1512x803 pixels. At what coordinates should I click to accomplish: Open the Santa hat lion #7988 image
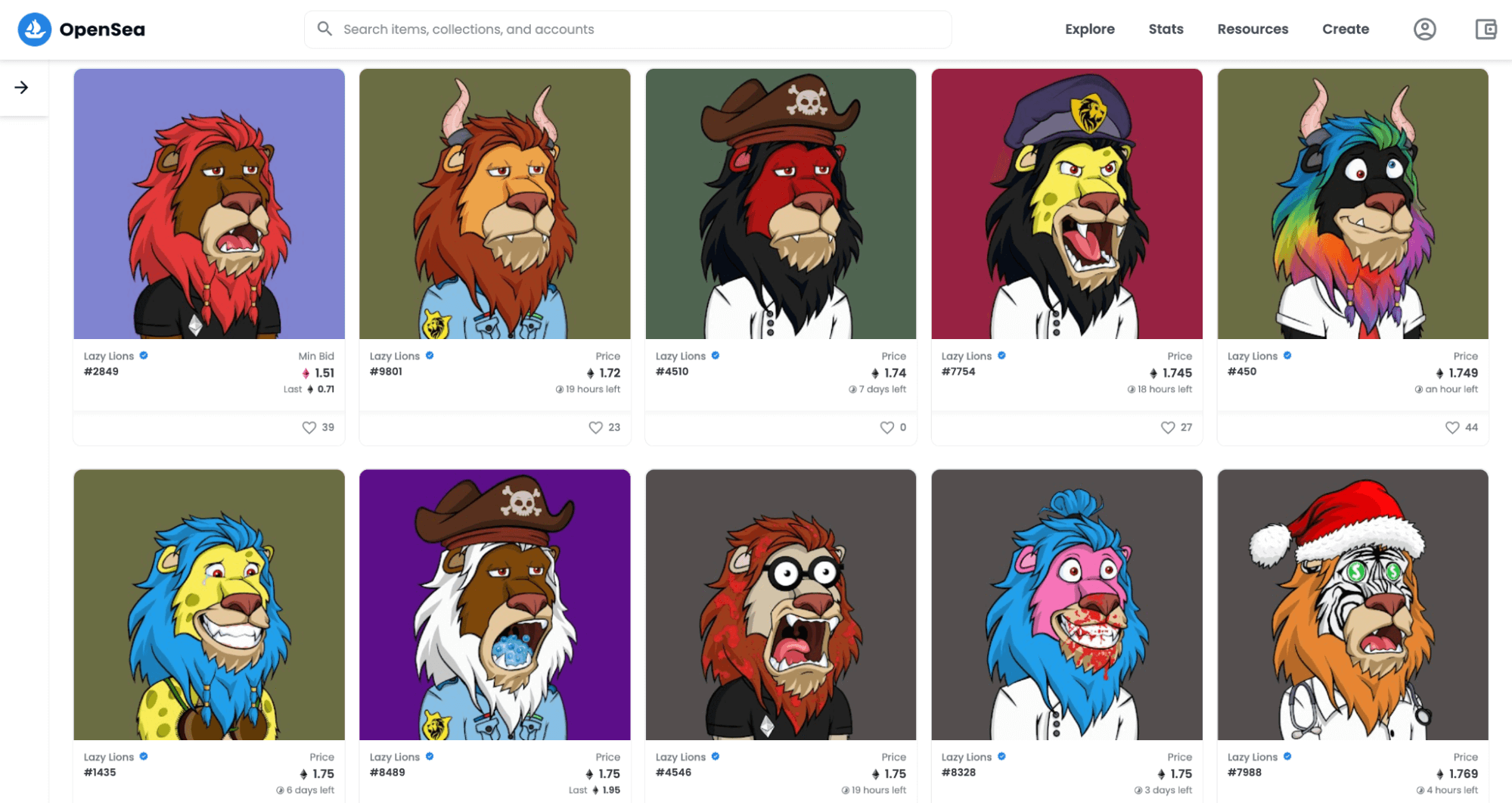pyautogui.click(x=1352, y=605)
